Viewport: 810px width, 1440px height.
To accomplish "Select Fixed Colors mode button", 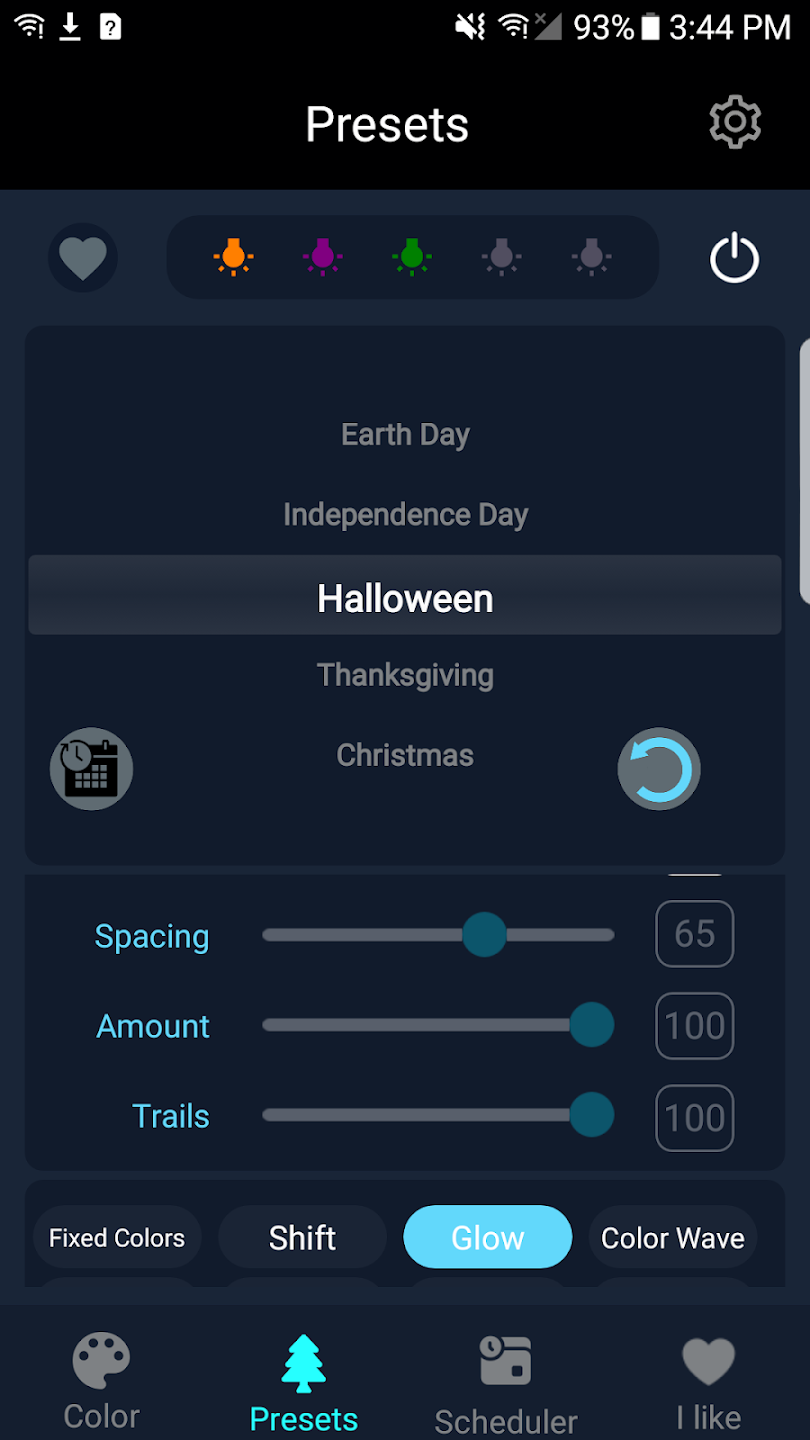I will [x=117, y=1237].
